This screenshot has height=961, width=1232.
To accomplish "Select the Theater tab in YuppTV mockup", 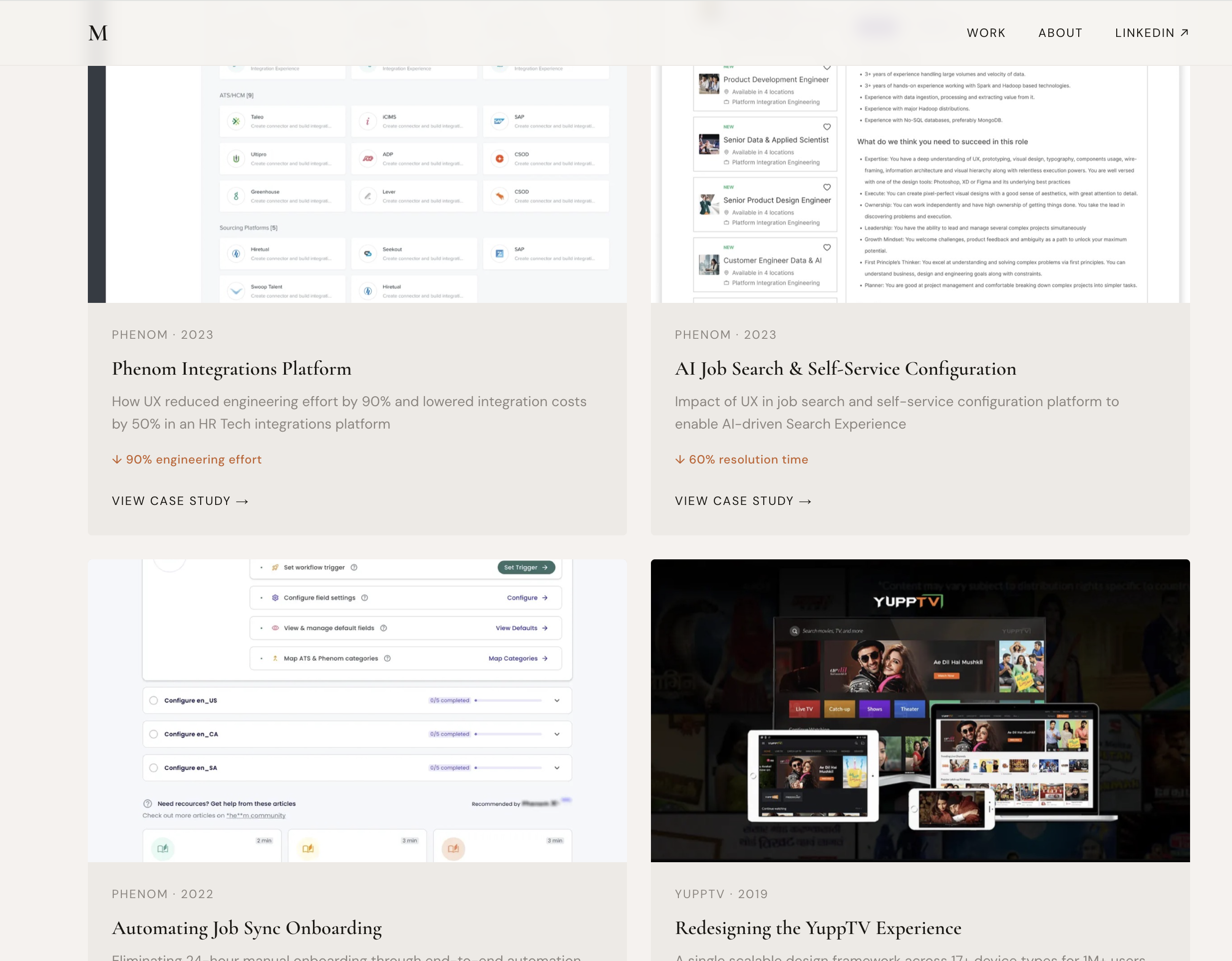I will [x=910, y=710].
